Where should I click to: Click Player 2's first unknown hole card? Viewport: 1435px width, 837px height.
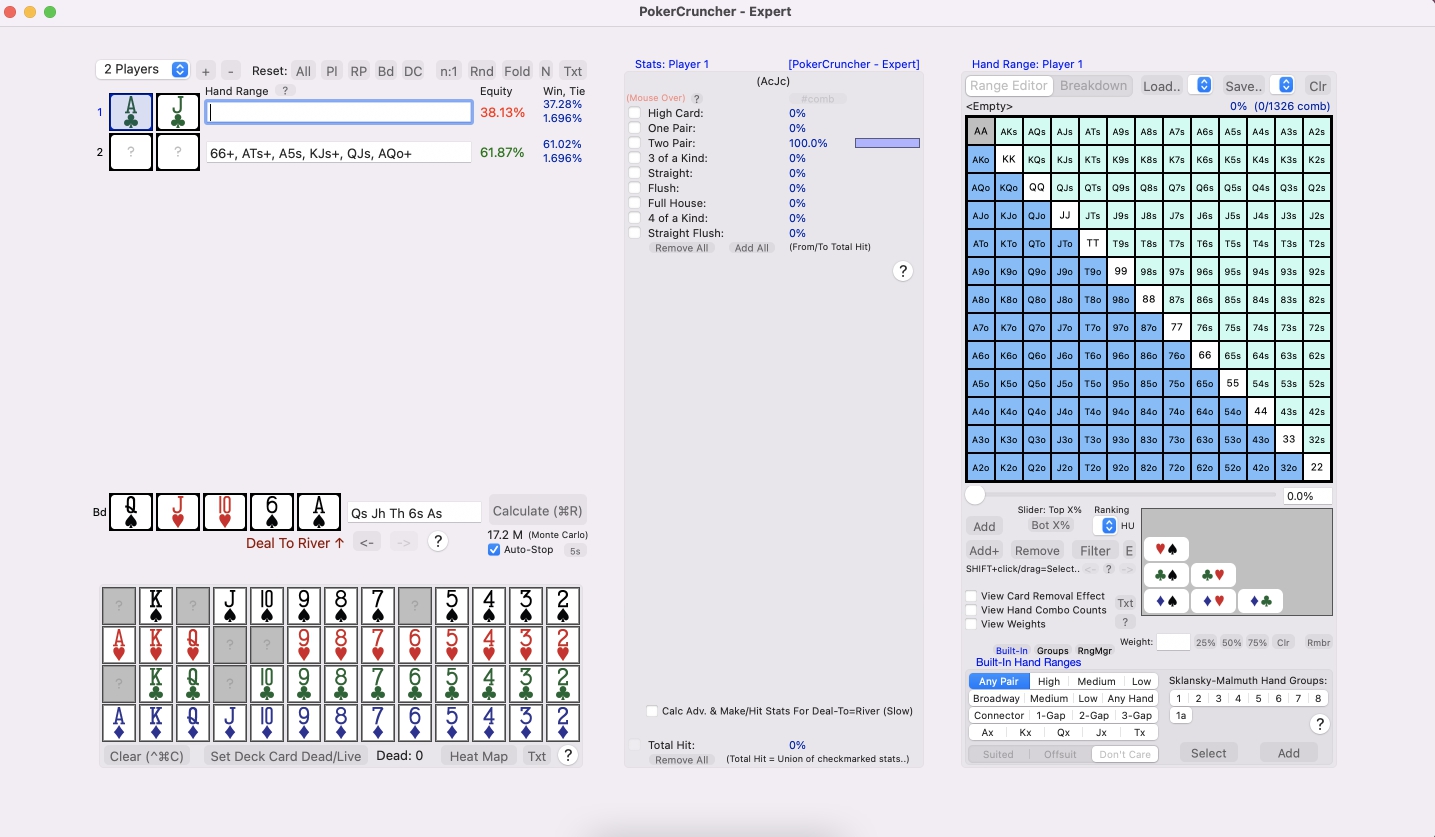click(131, 152)
